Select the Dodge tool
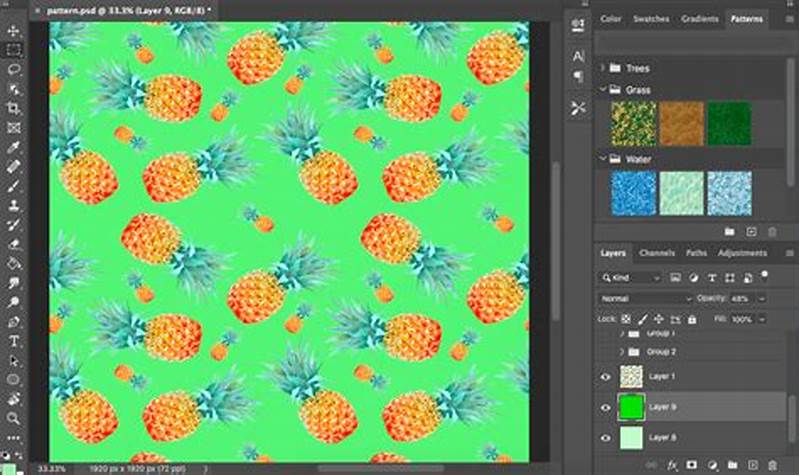This screenshot has width=800, height=475. click(x=14, y=302)
